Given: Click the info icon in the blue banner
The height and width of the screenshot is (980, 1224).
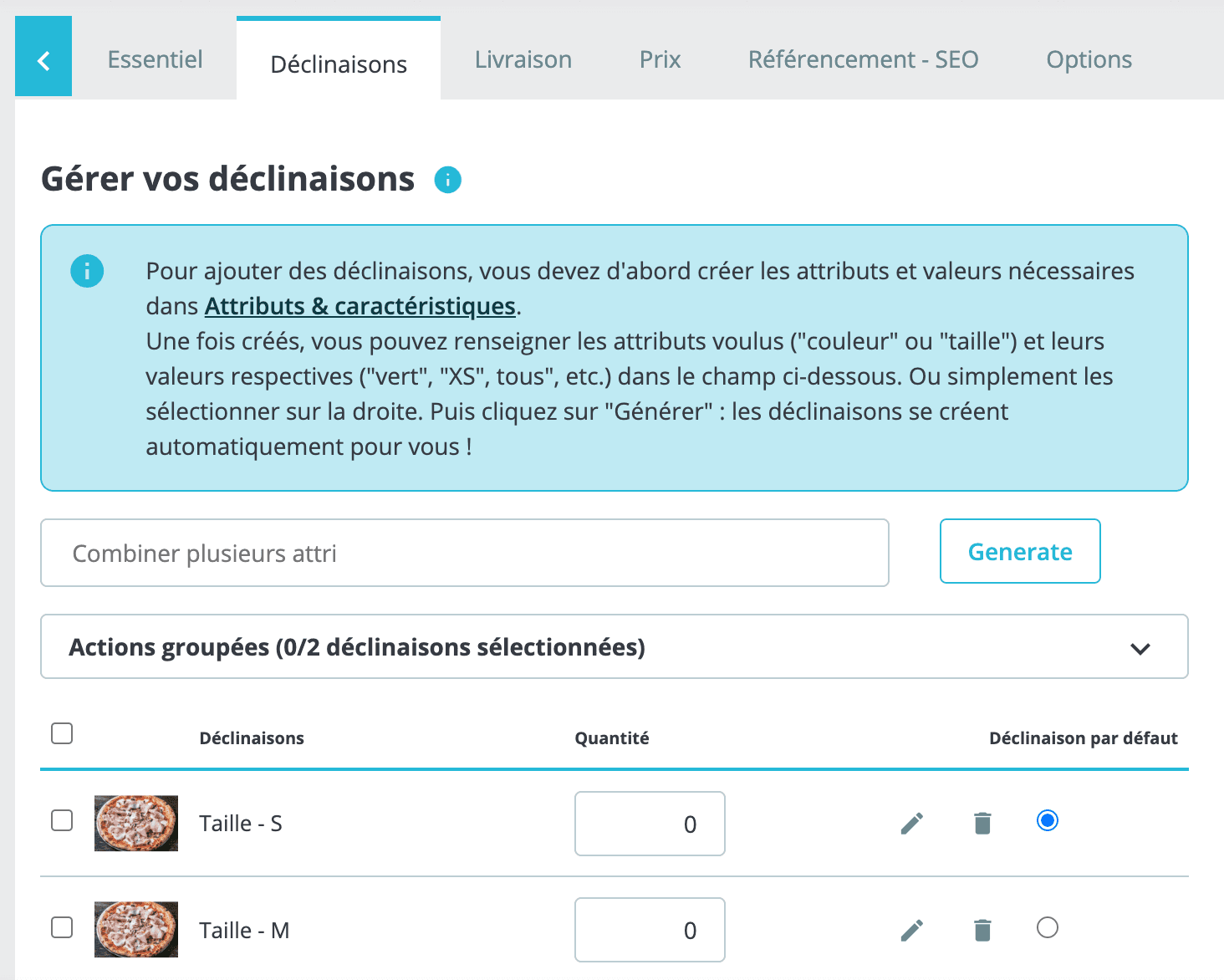Looking at the screenshot, I should pyautogui.click(x=87, y=271).
